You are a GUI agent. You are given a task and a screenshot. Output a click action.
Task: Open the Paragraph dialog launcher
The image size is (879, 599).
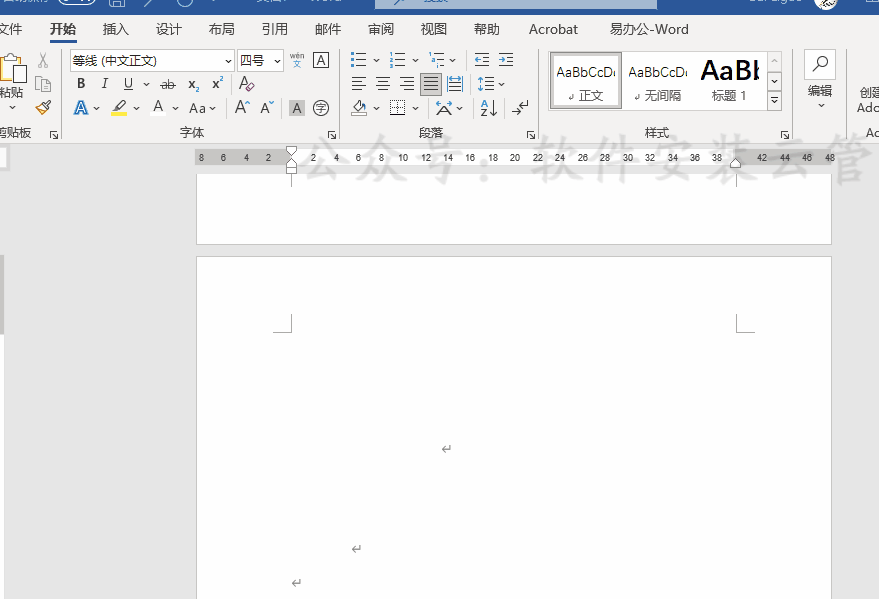tap(531, 134)
